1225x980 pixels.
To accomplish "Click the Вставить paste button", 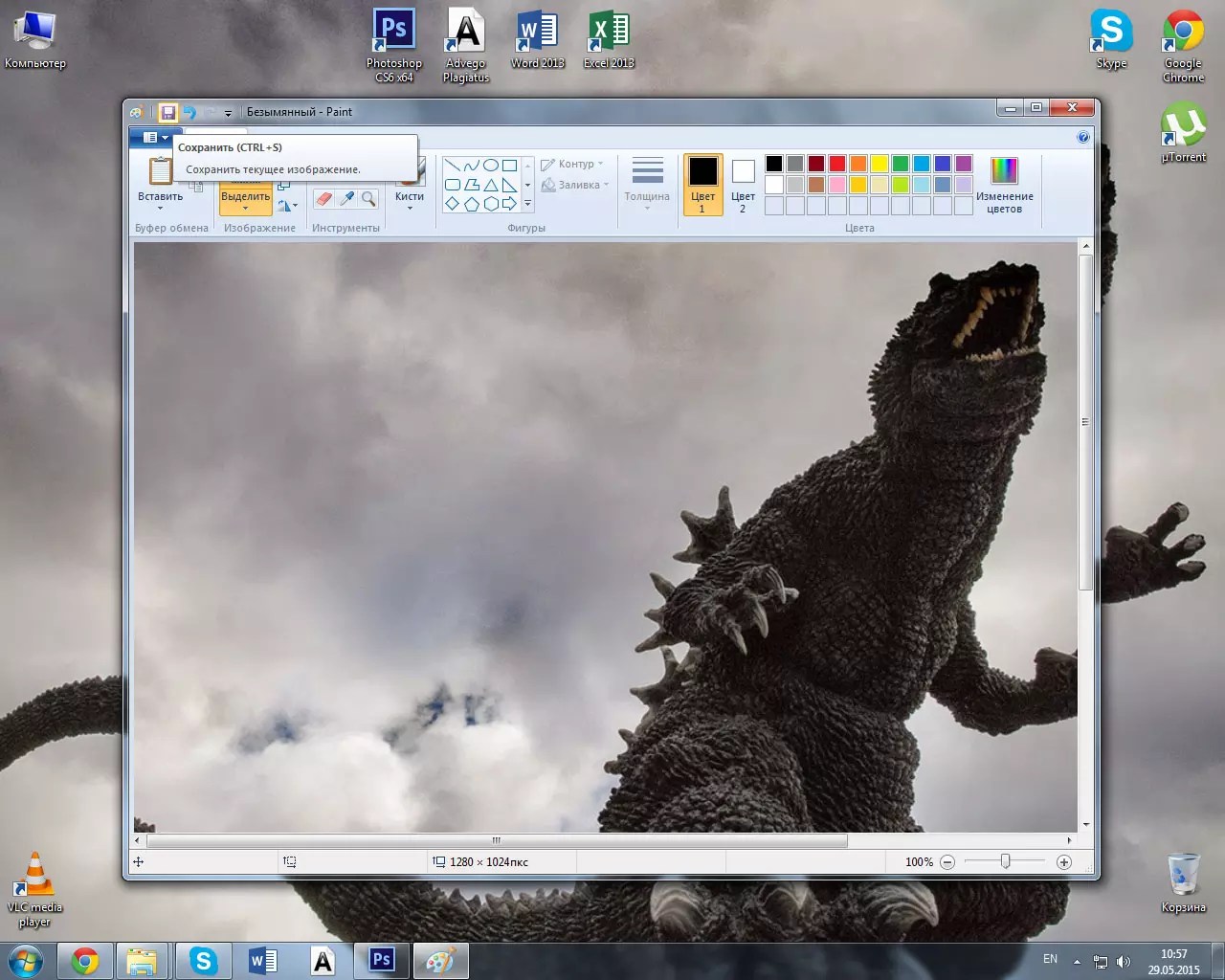I will 160,184.
